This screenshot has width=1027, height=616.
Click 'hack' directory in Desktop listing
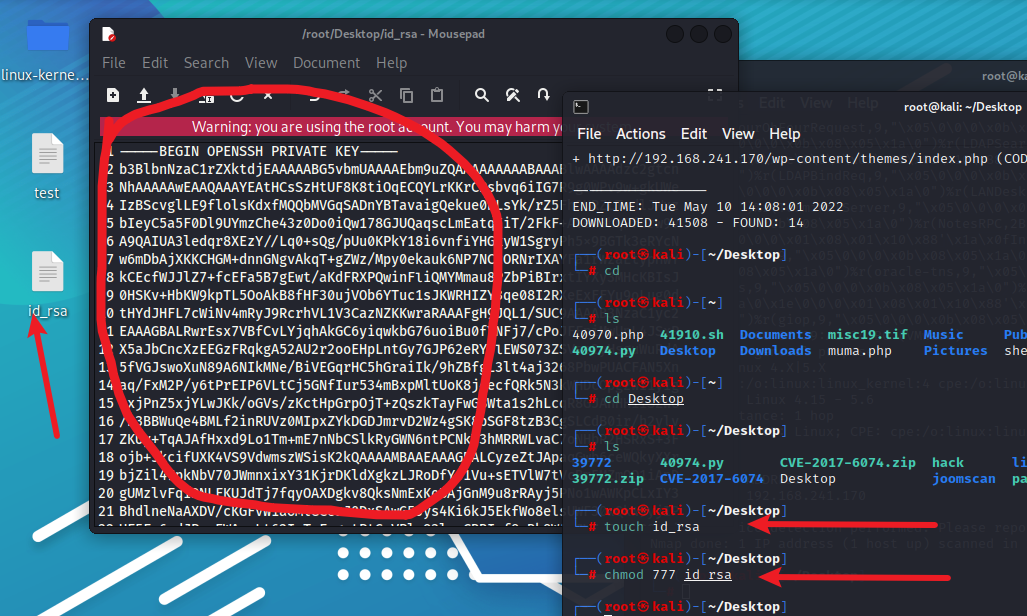point(948,462)
